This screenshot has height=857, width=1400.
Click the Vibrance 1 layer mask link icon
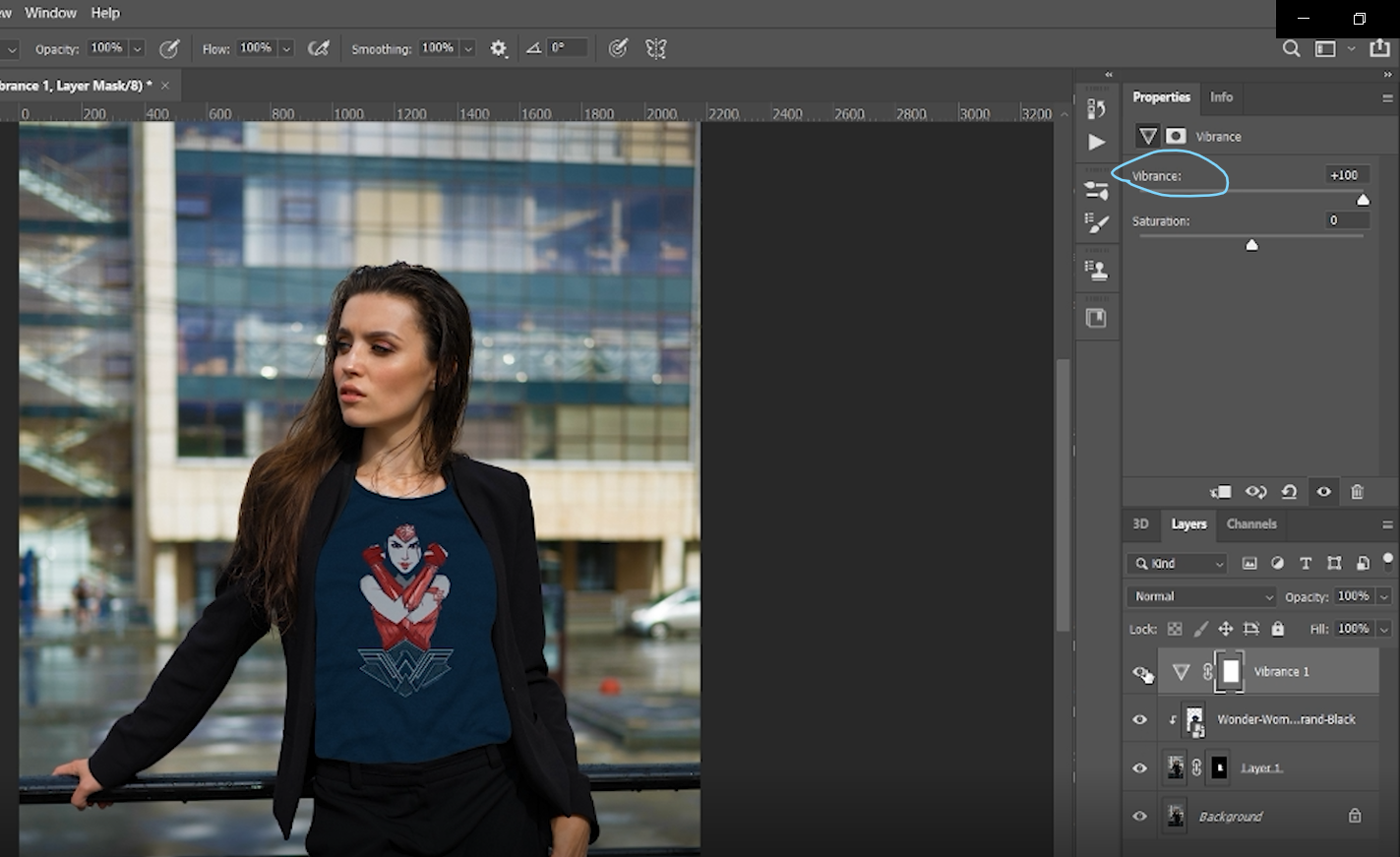pos(1208,672)
